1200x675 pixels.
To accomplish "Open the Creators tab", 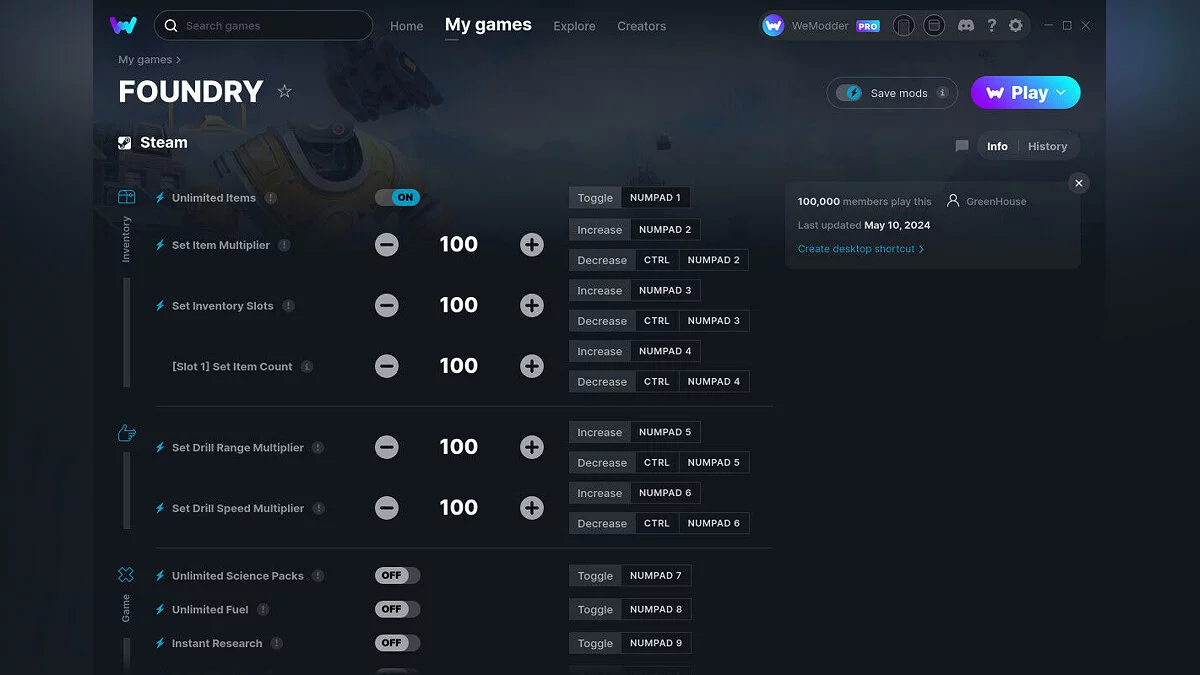I will tap(642, 26).
